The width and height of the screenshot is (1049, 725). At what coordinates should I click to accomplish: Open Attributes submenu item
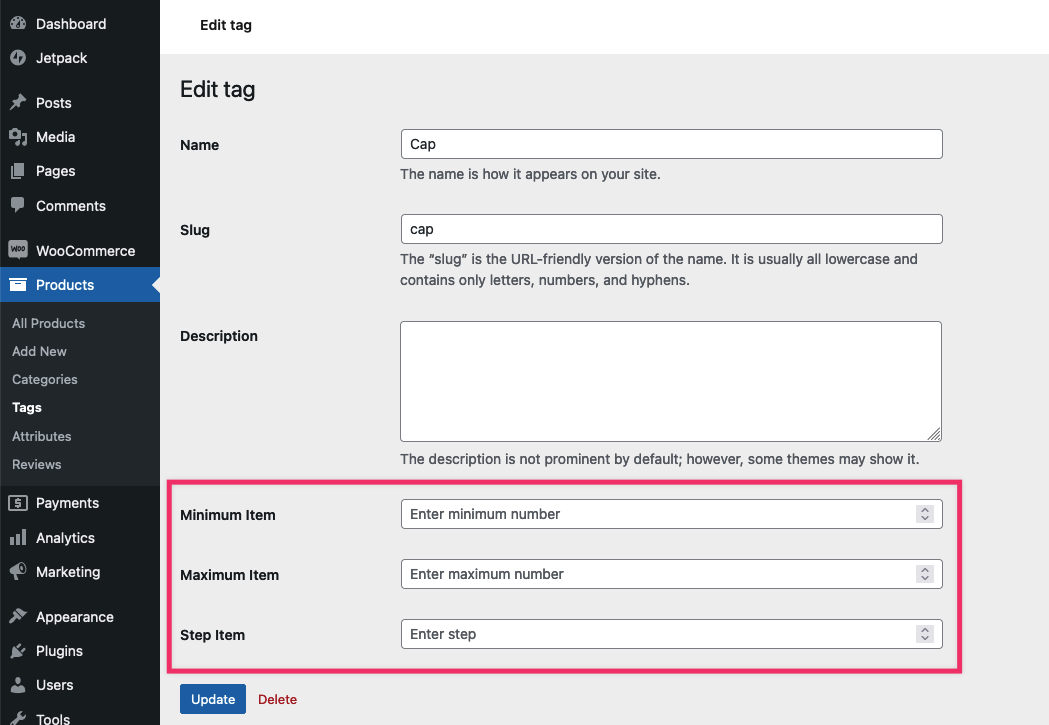(41, 436)
